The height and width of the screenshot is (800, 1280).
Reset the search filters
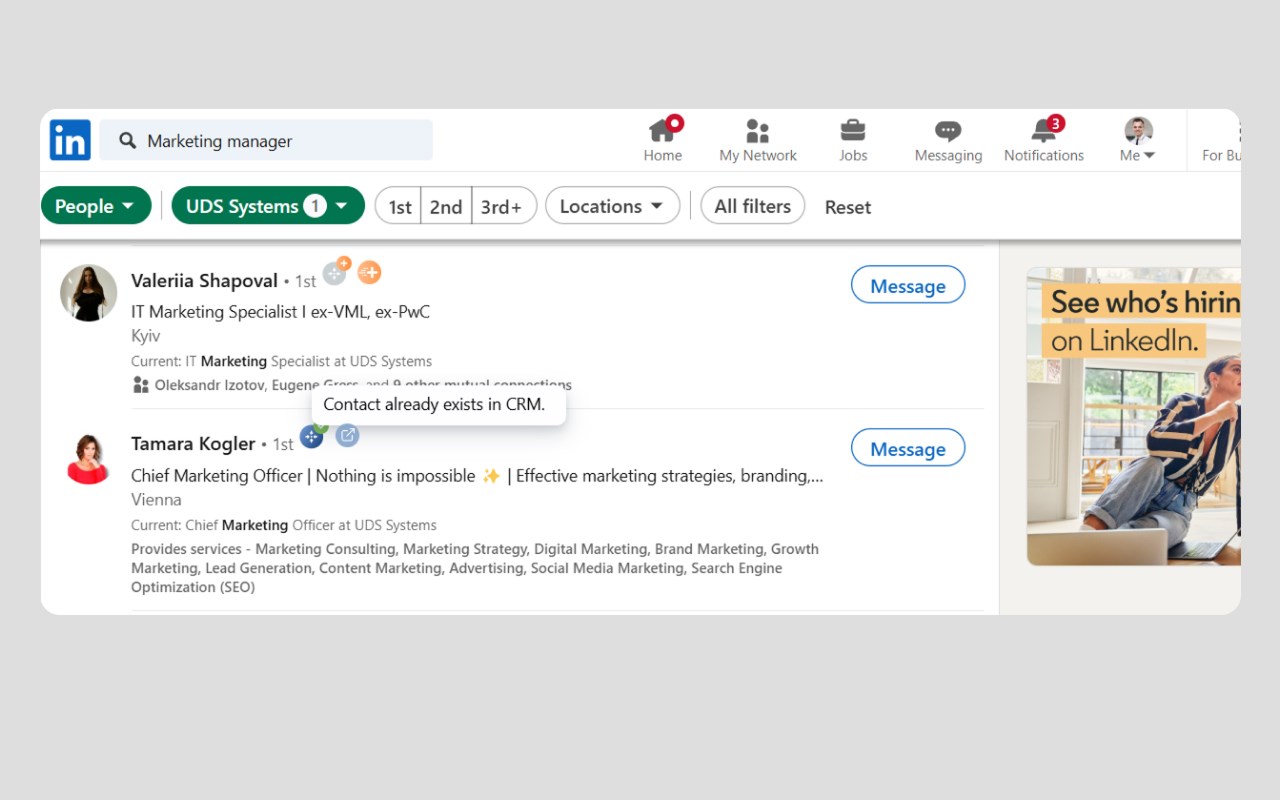coord(848,207)
